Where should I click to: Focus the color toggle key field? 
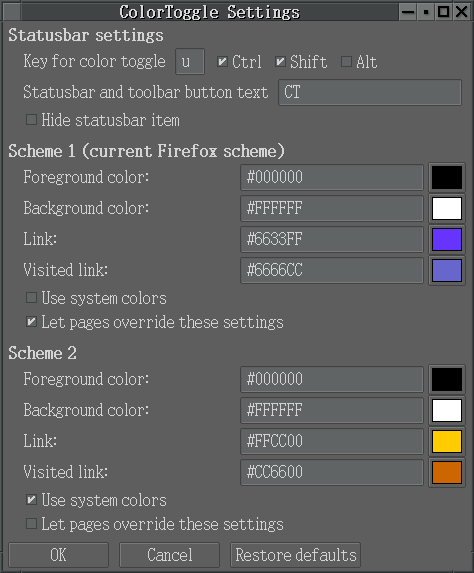190,61
